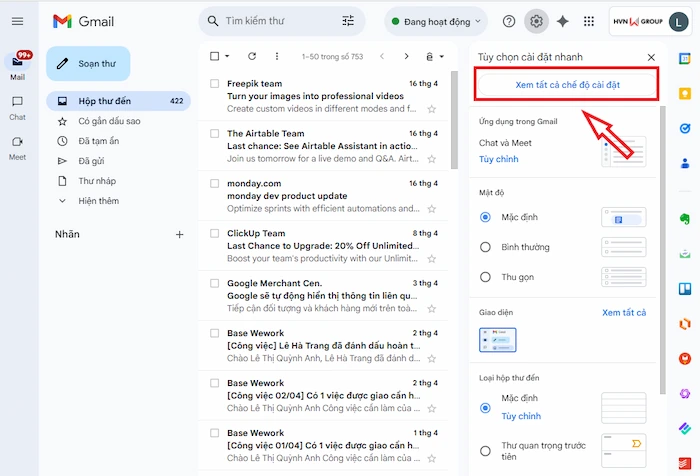This screenshot has width=700, height=476.
Task: Star the Freepik team email
Action: 432,109
